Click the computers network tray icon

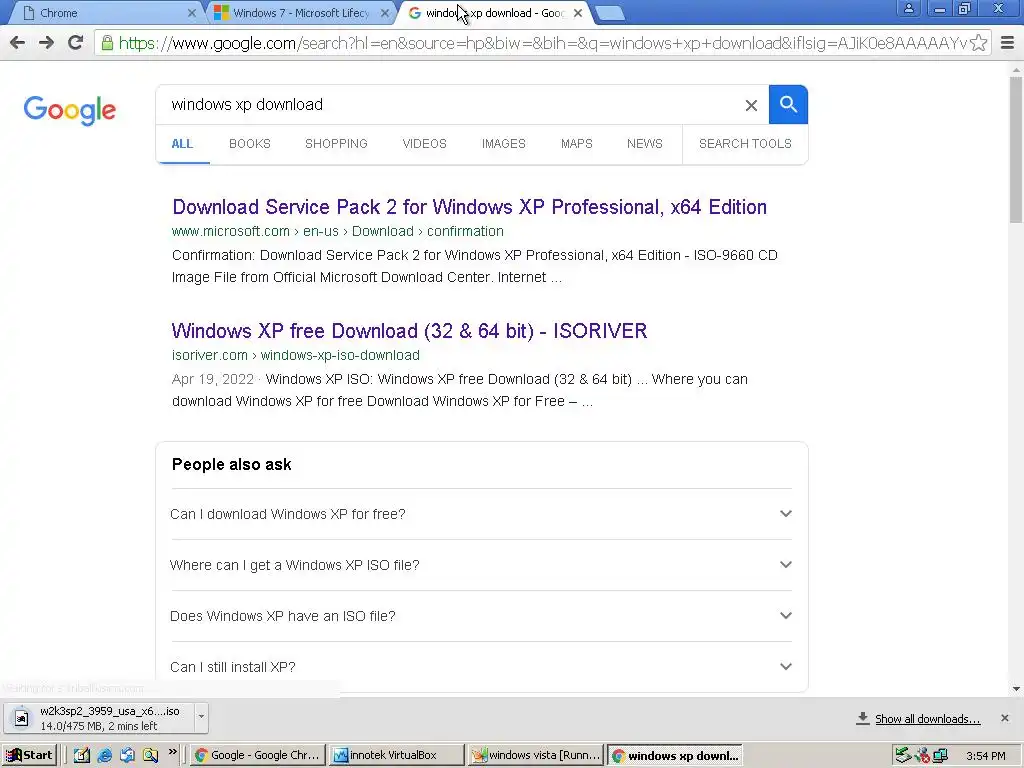tap(940, 756)
